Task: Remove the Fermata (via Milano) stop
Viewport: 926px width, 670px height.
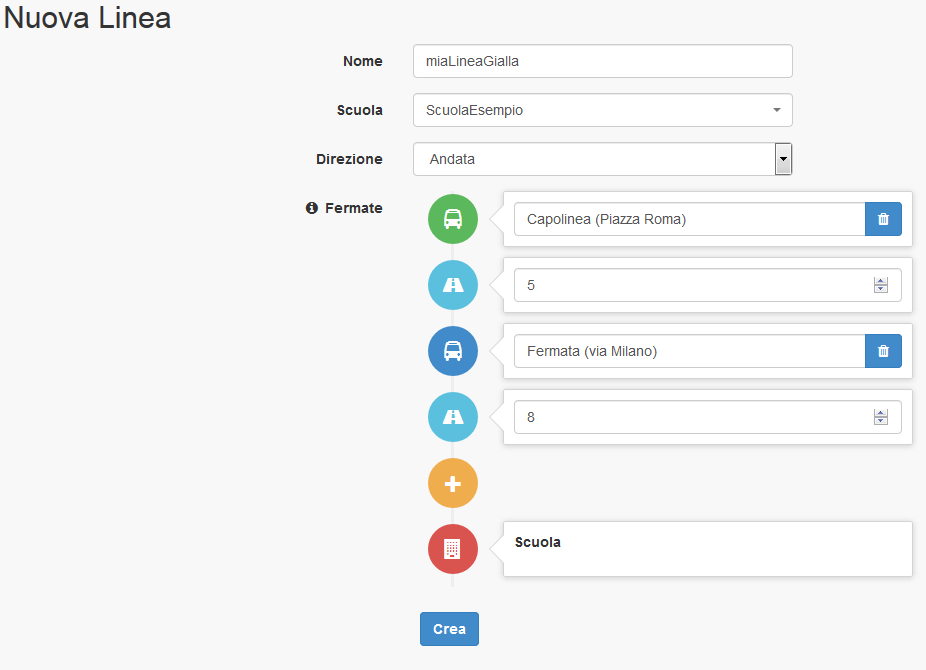Action: [883, 351]
